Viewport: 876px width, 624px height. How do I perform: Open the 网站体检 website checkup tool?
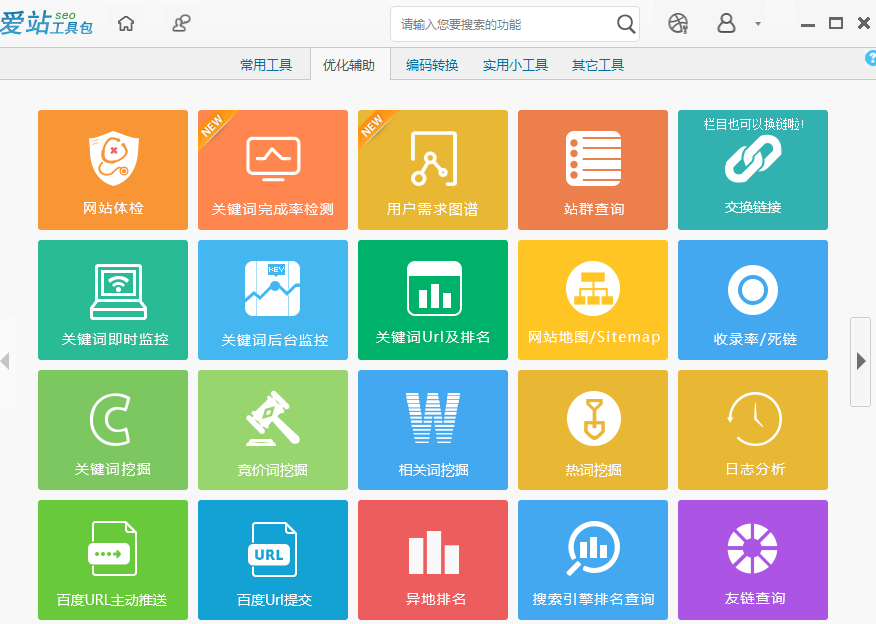click(113, 170)
